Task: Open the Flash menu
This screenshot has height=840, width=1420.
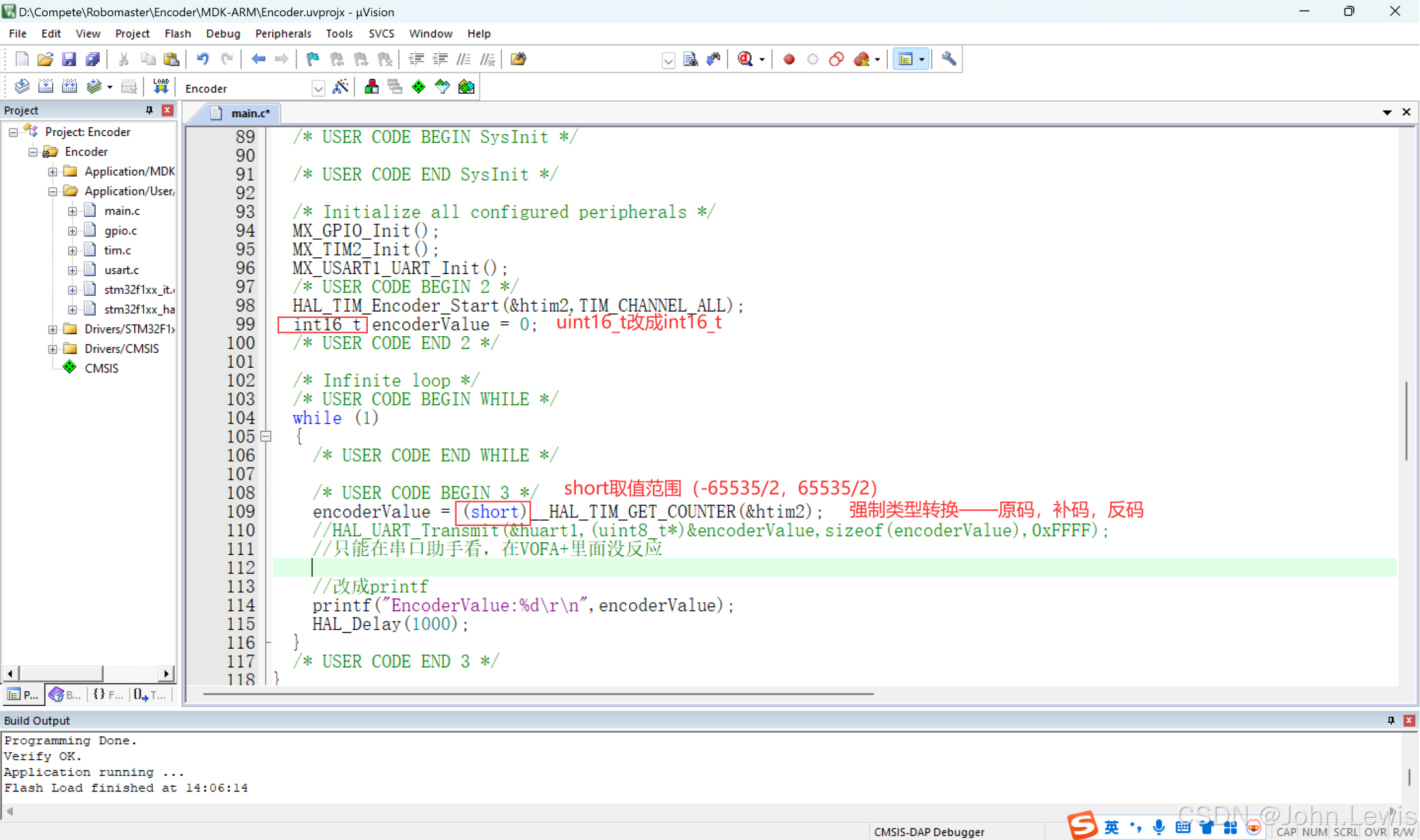Action: [x=177, y=33]
